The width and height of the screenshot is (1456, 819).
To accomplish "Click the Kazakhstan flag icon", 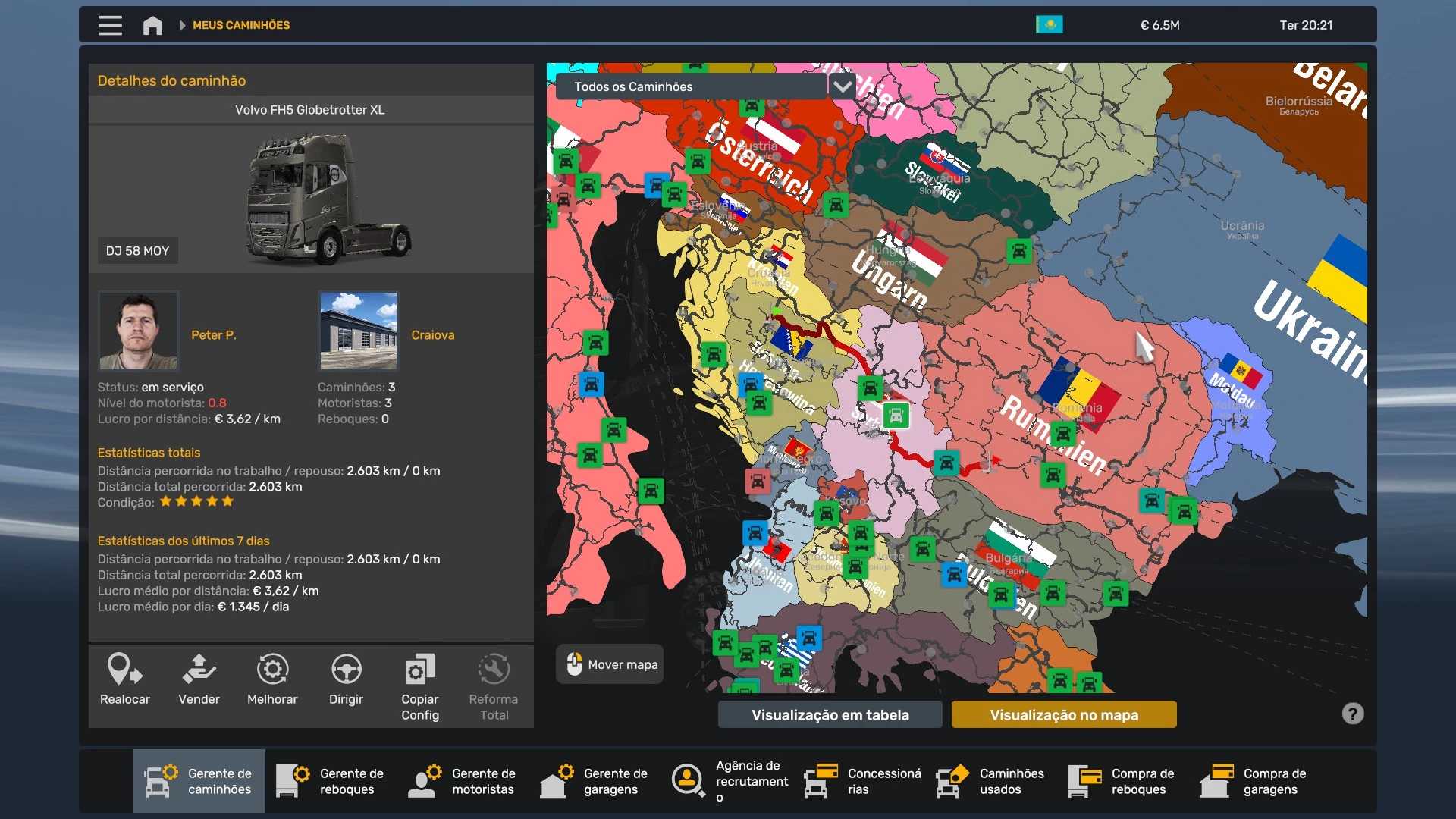I will coord(1049,25).
